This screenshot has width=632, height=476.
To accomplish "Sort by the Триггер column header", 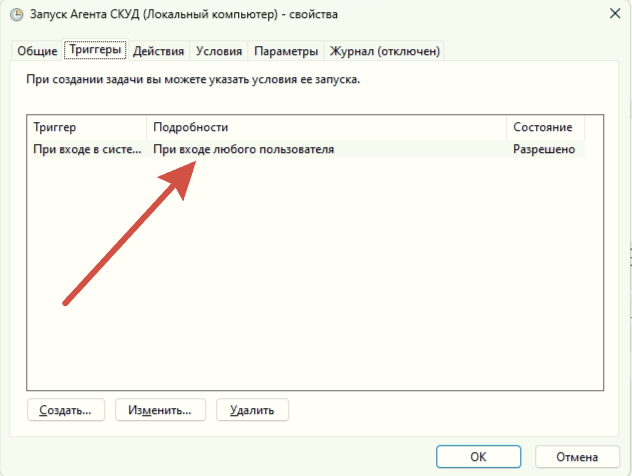I will click(87, 127).
